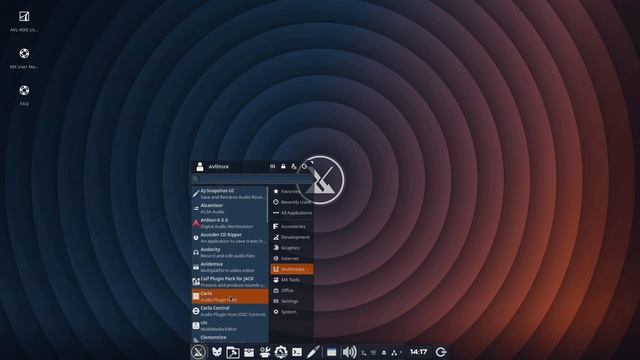The height and width of the screenshot is (360, 640).
Task: Select the Accessories category
Action: click(292, 226)
